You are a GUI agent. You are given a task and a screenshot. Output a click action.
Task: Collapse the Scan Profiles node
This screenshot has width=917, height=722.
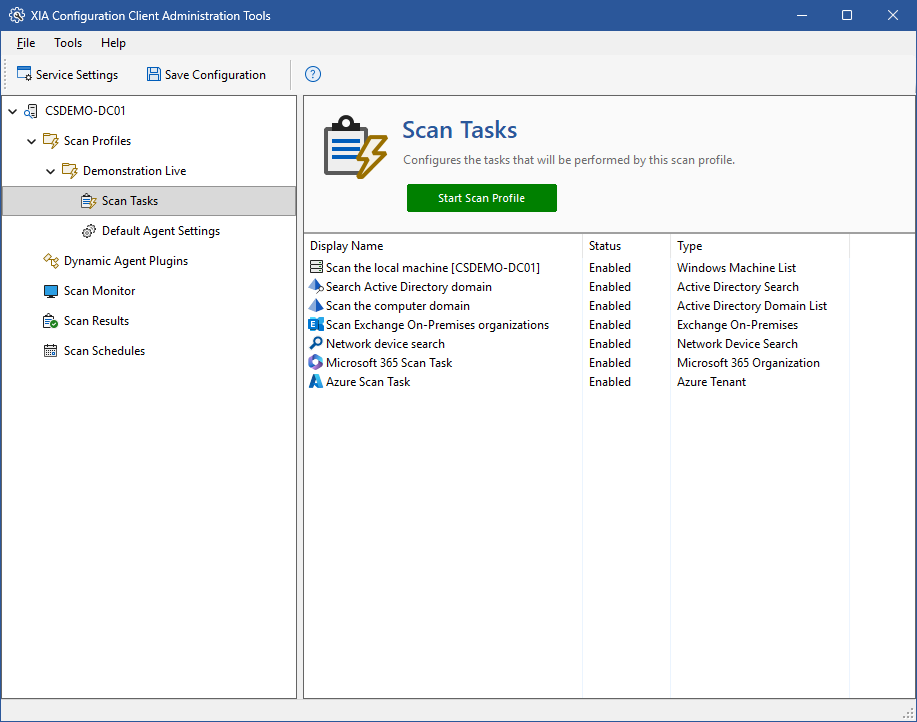coord(32,141)
